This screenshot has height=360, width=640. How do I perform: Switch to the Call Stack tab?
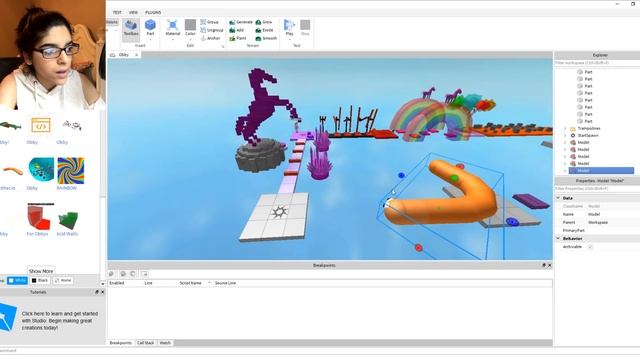click(145, 343)
